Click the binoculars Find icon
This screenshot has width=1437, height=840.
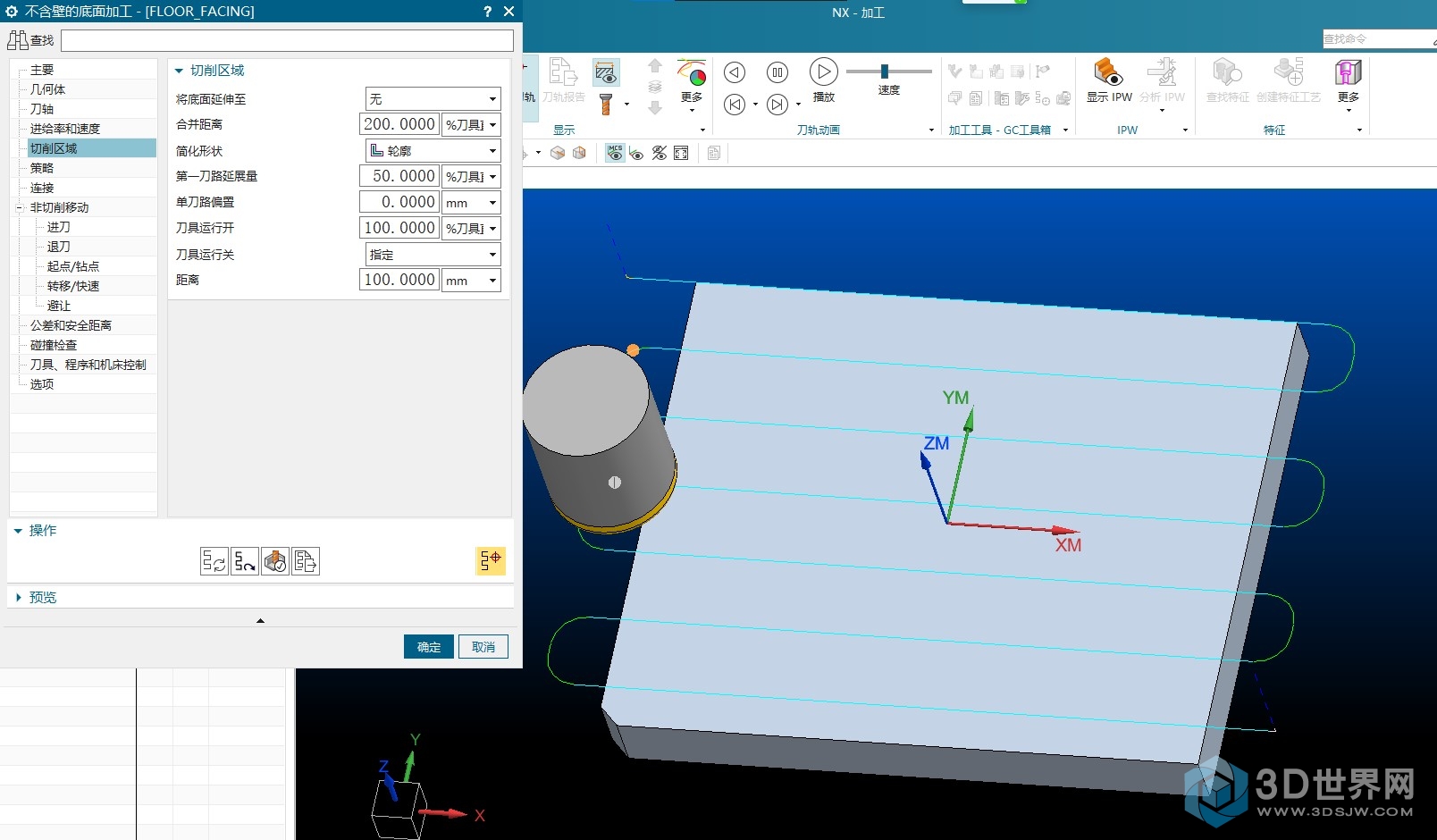pyautogui.click(x=18, y=40)
